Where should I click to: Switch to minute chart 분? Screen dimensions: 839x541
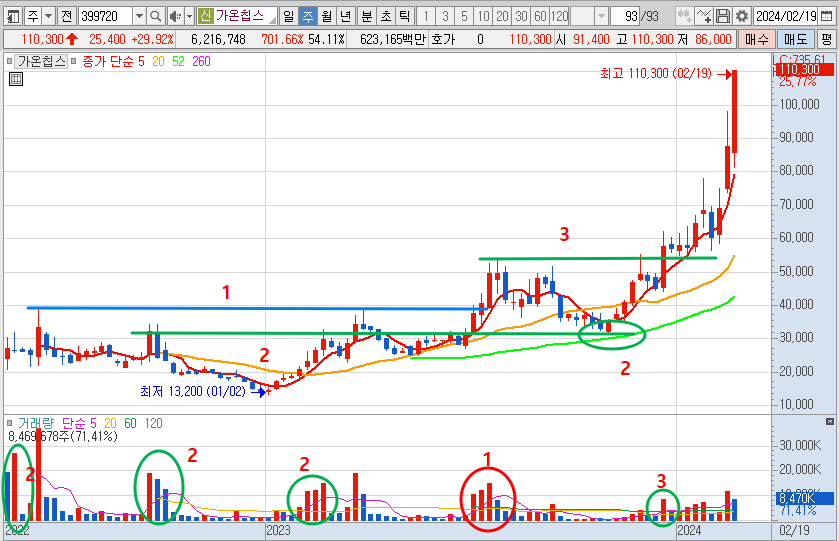click(x=367, y=17)
